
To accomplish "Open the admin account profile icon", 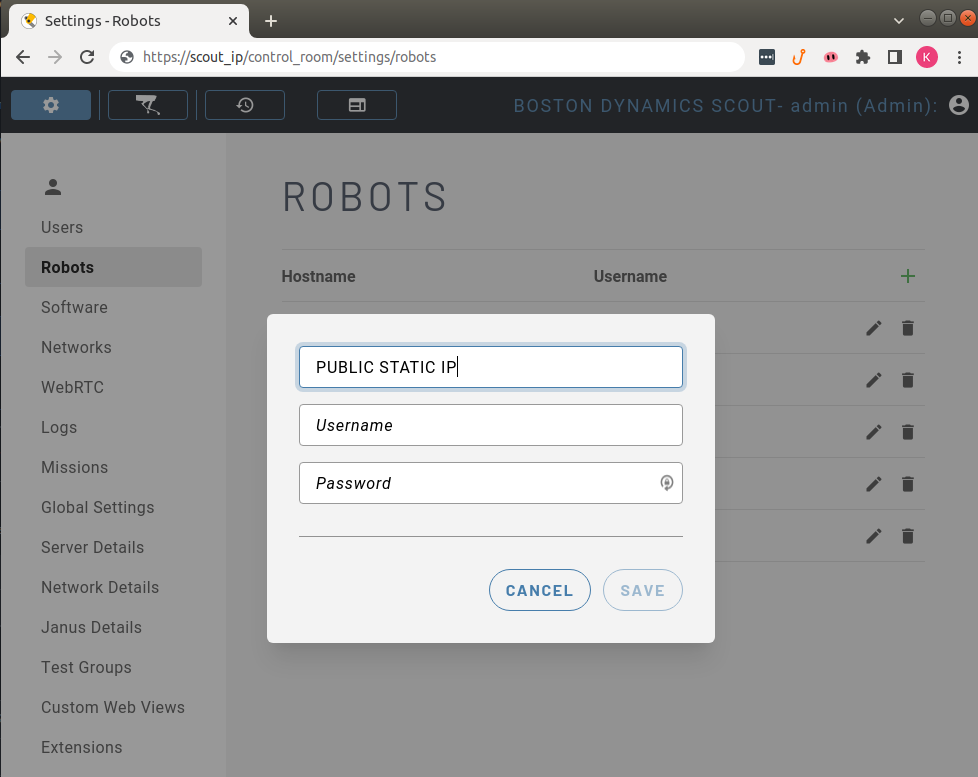I will [959, 104].
